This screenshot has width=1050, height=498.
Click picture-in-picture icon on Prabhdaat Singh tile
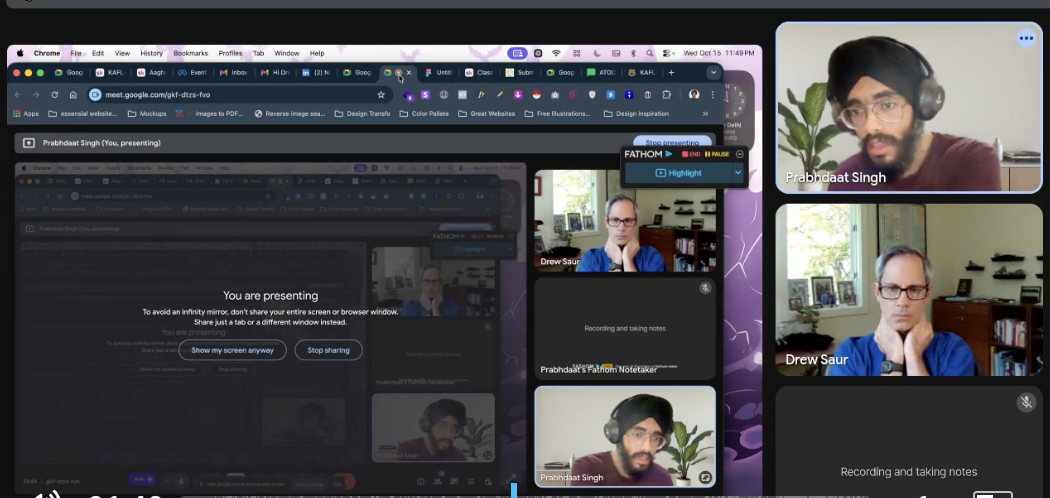click(704, 477)
